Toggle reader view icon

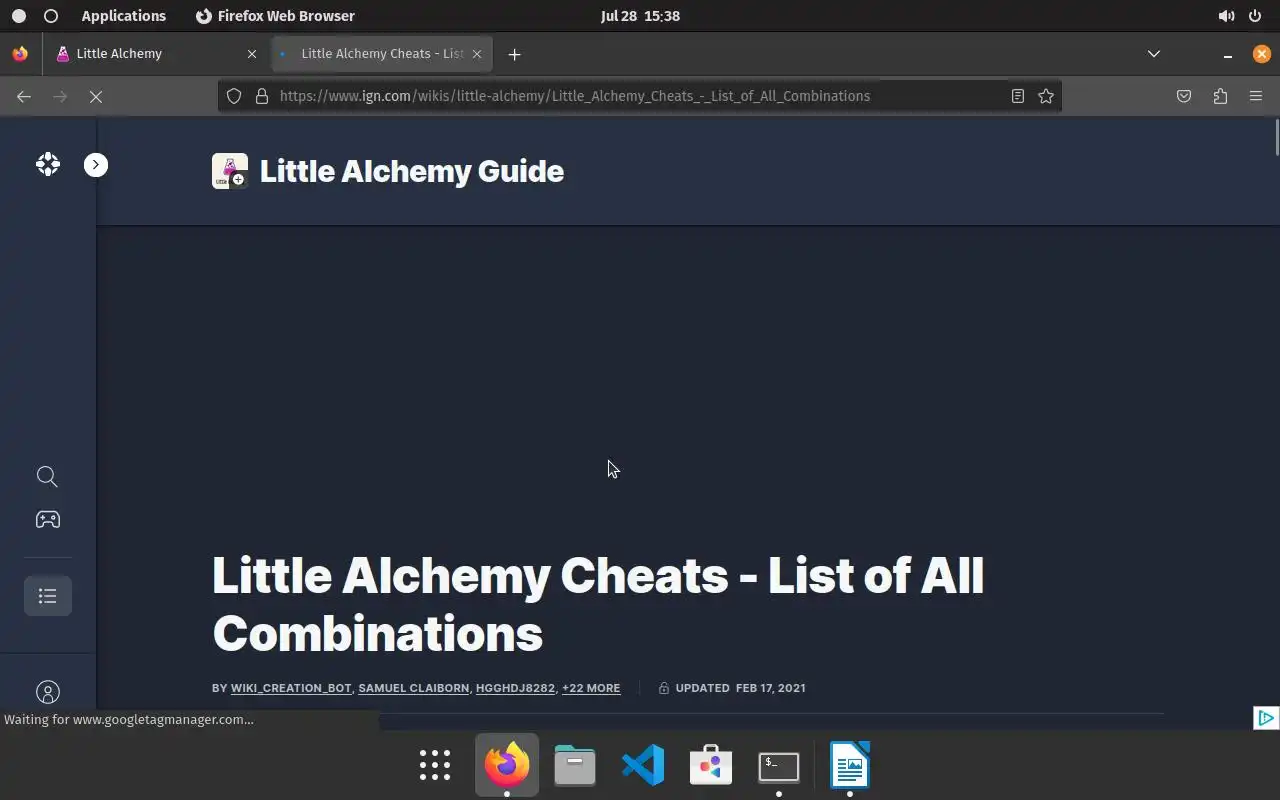pos(1017,96)
